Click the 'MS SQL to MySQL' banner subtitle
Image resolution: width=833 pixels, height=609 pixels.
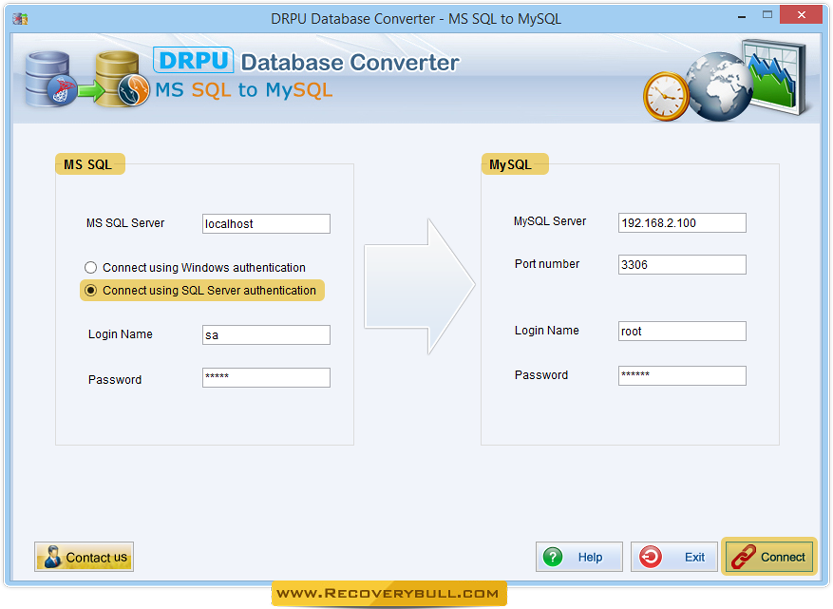pos(244,90)
